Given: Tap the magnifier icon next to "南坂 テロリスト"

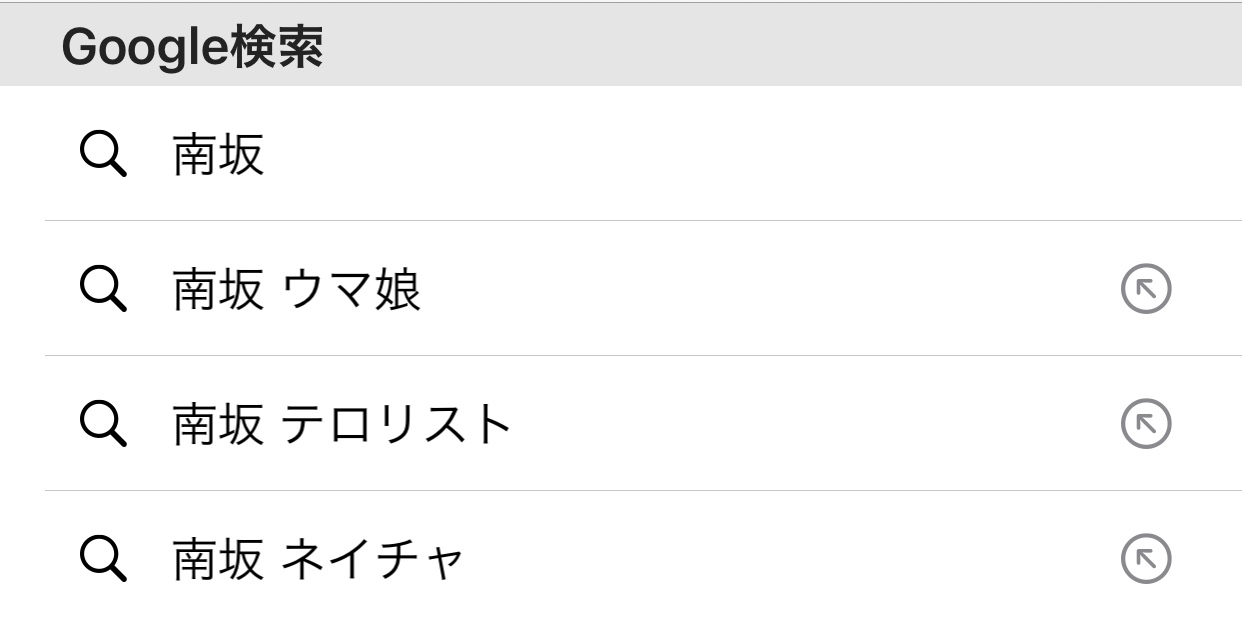Looking at the screenshot, I should point(102,426).
